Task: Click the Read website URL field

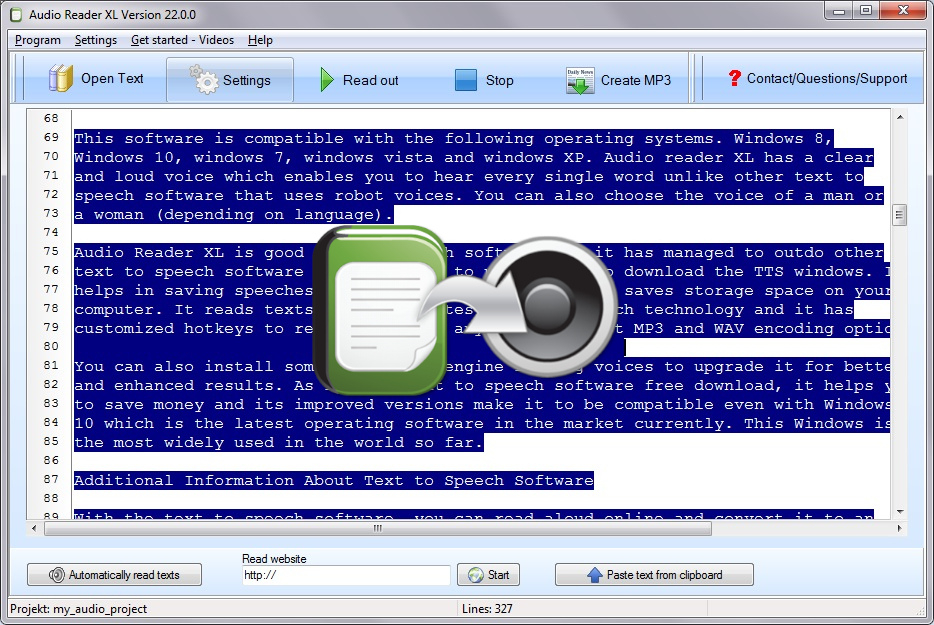Action: coord(345,575)
